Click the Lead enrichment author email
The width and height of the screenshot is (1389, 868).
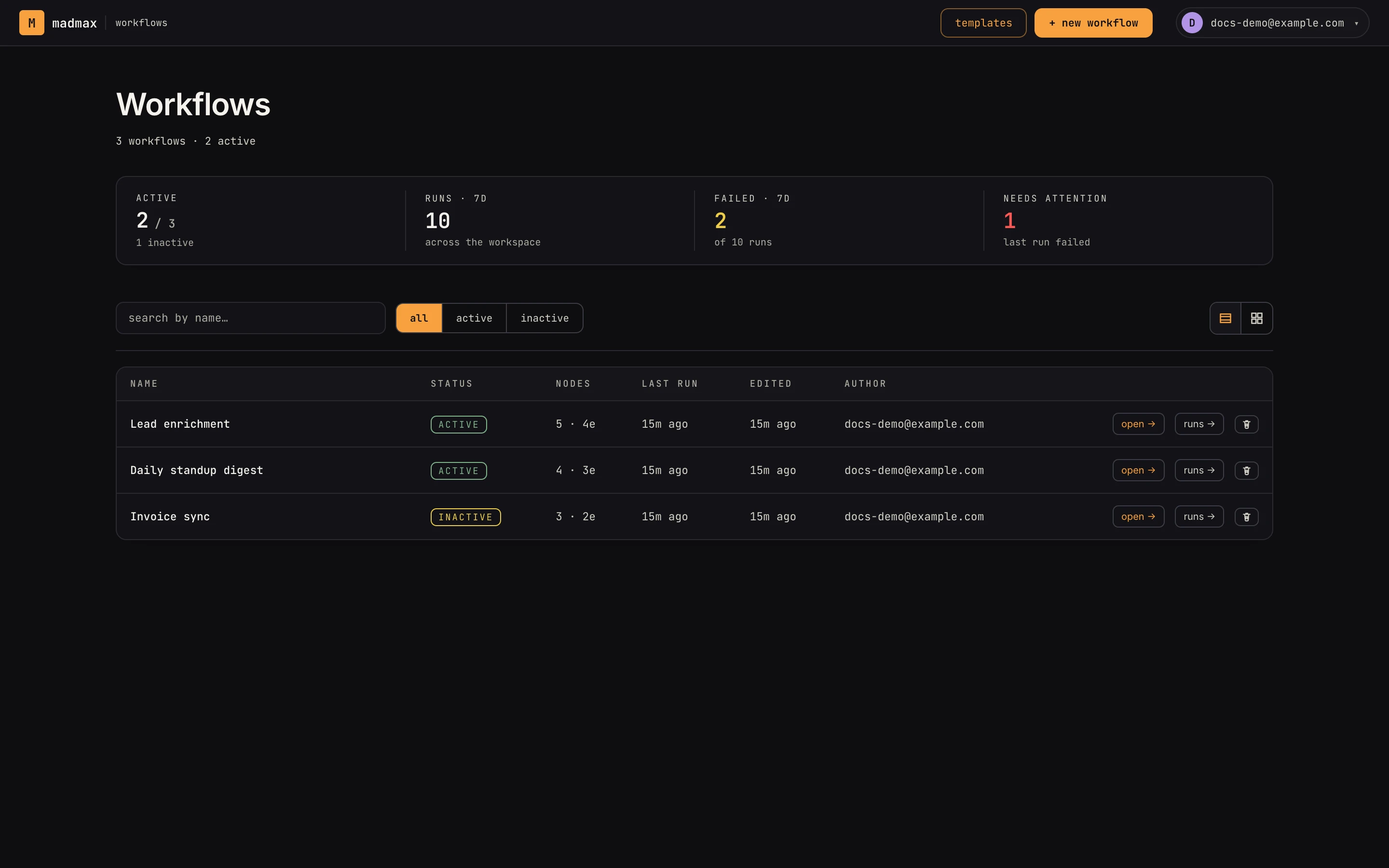pos(914,424)
